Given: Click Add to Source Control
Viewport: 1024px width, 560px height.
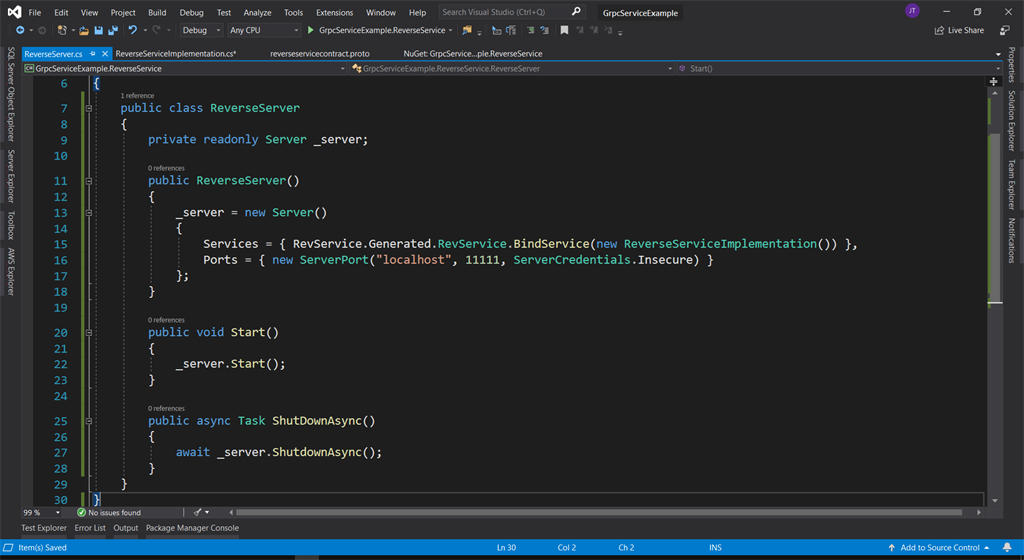Looking at the screenshot, I should point(939,548).
